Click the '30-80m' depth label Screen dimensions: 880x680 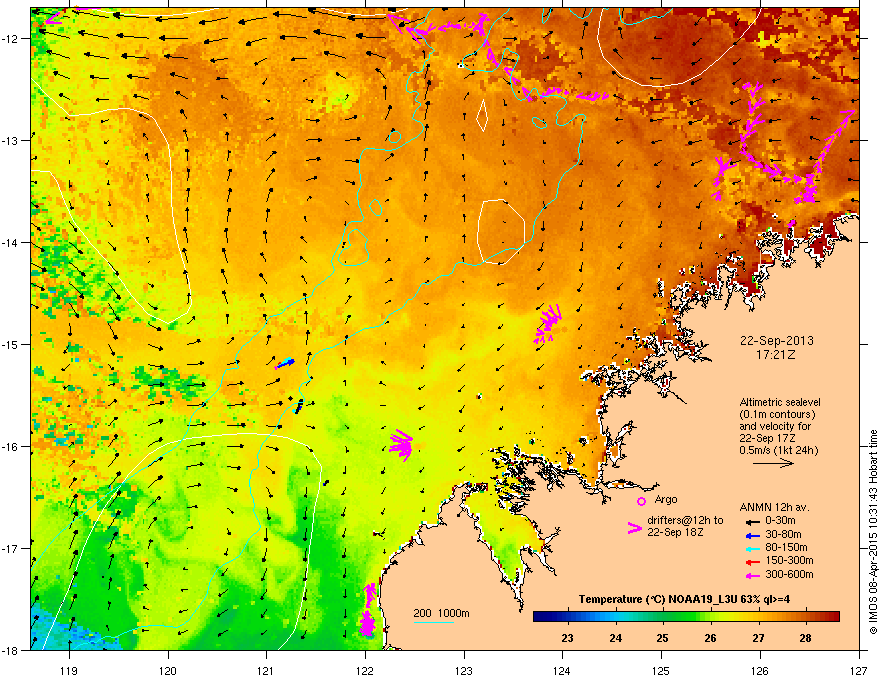783,535
